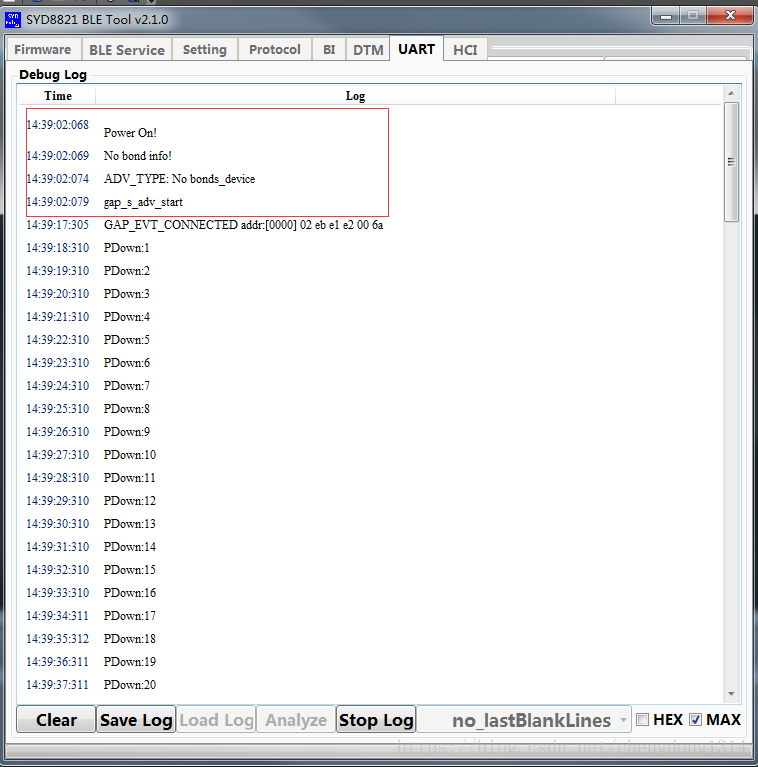758x767 pixels.
Task: Click the Log column header
Action: (x=356, y=96)
